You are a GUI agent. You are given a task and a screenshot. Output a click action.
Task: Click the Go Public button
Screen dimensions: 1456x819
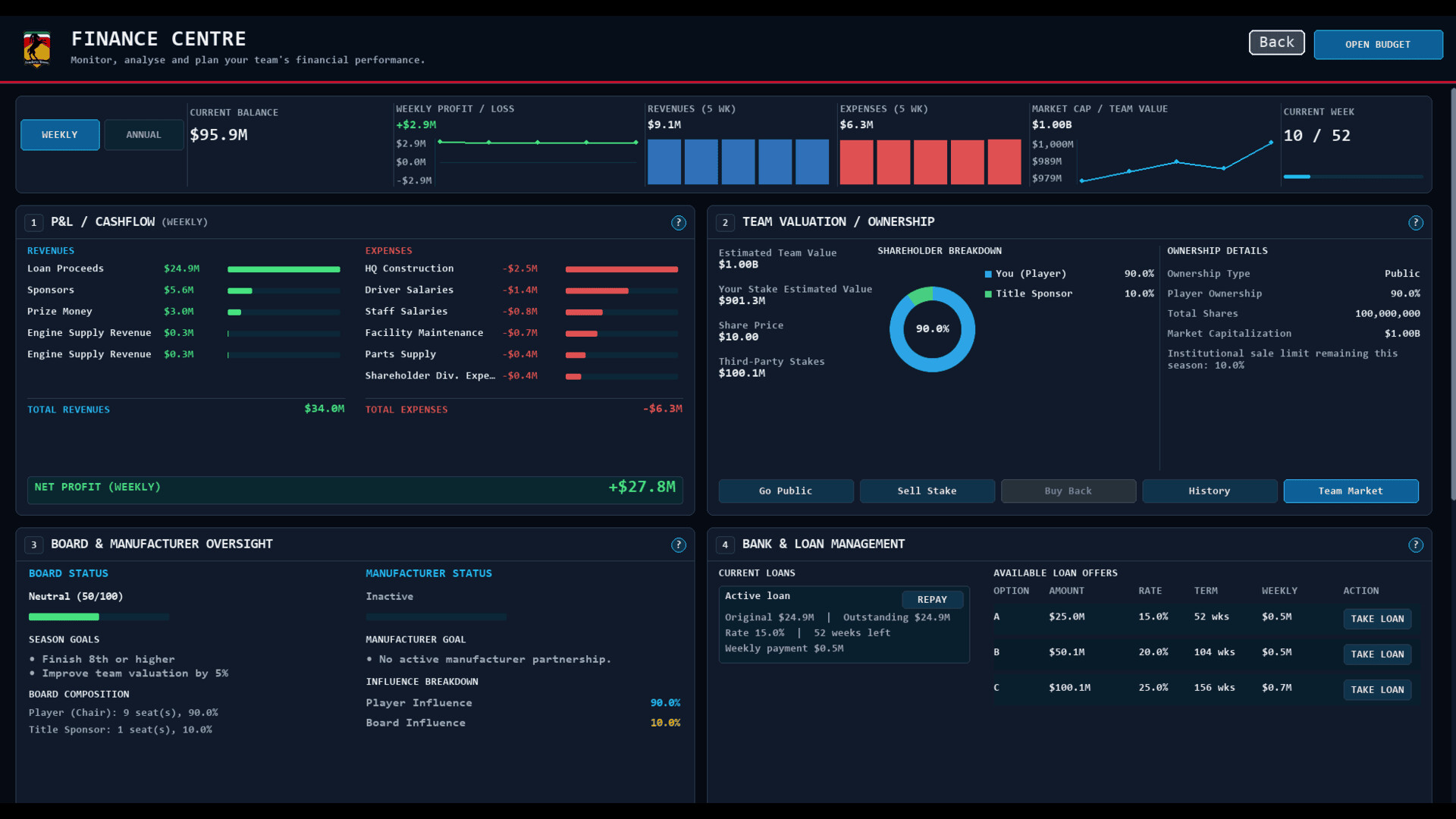click(786, 491)
